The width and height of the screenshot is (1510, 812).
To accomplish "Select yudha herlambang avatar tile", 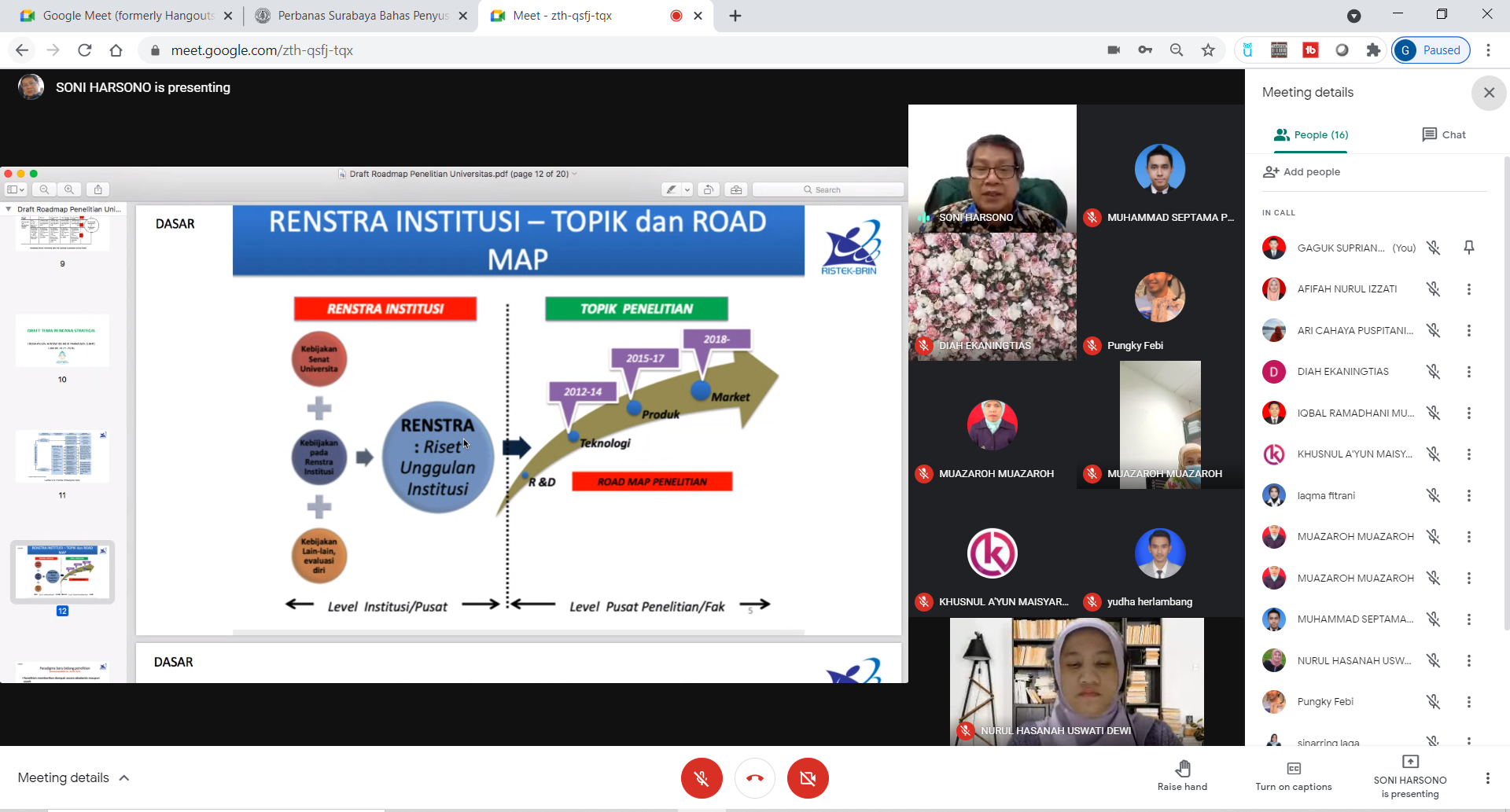I will click(x=1160, y=553).
